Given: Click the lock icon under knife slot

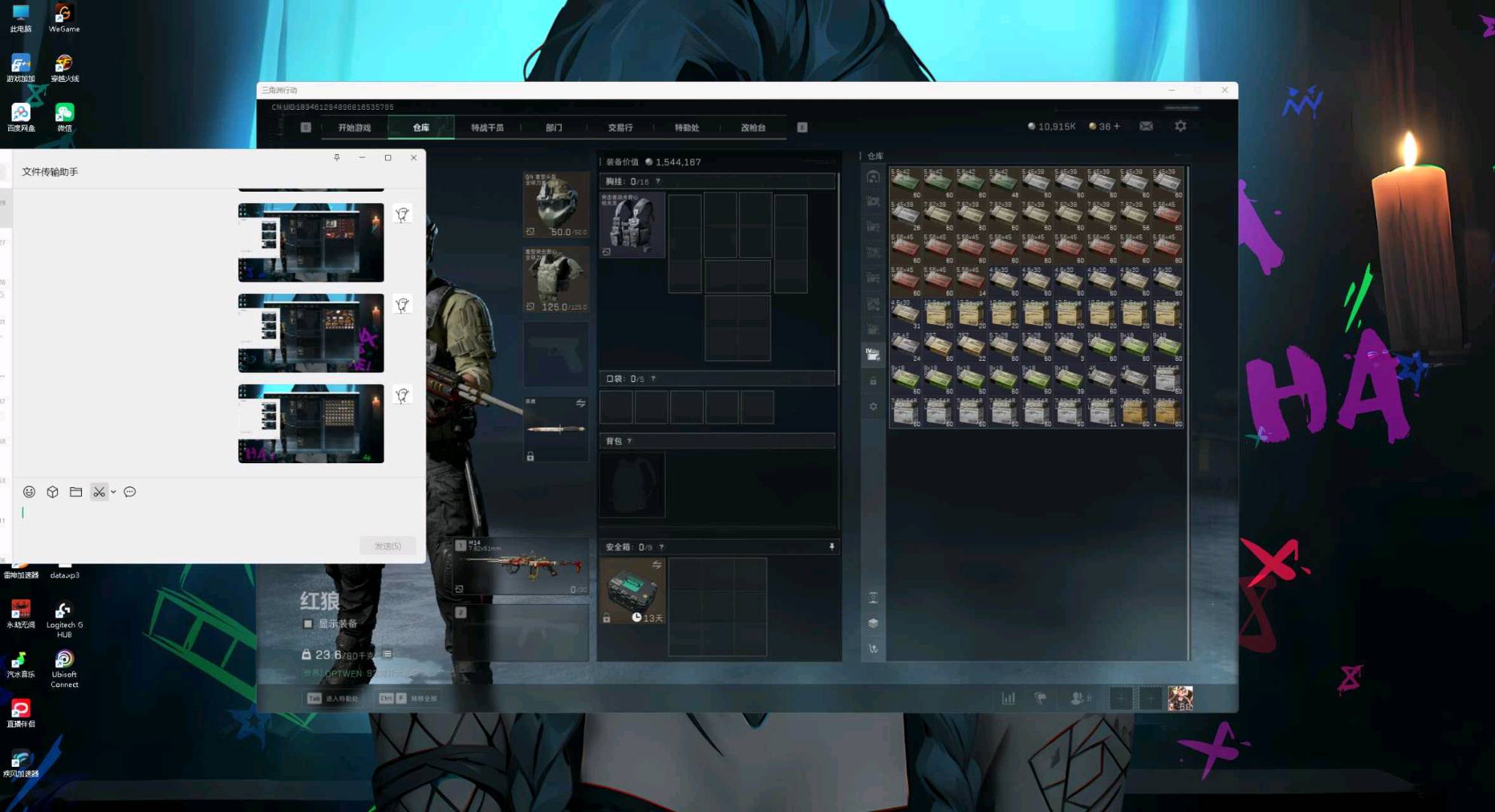Looking at the screenshot, I should pyautogui.click(x=530, y=456).
